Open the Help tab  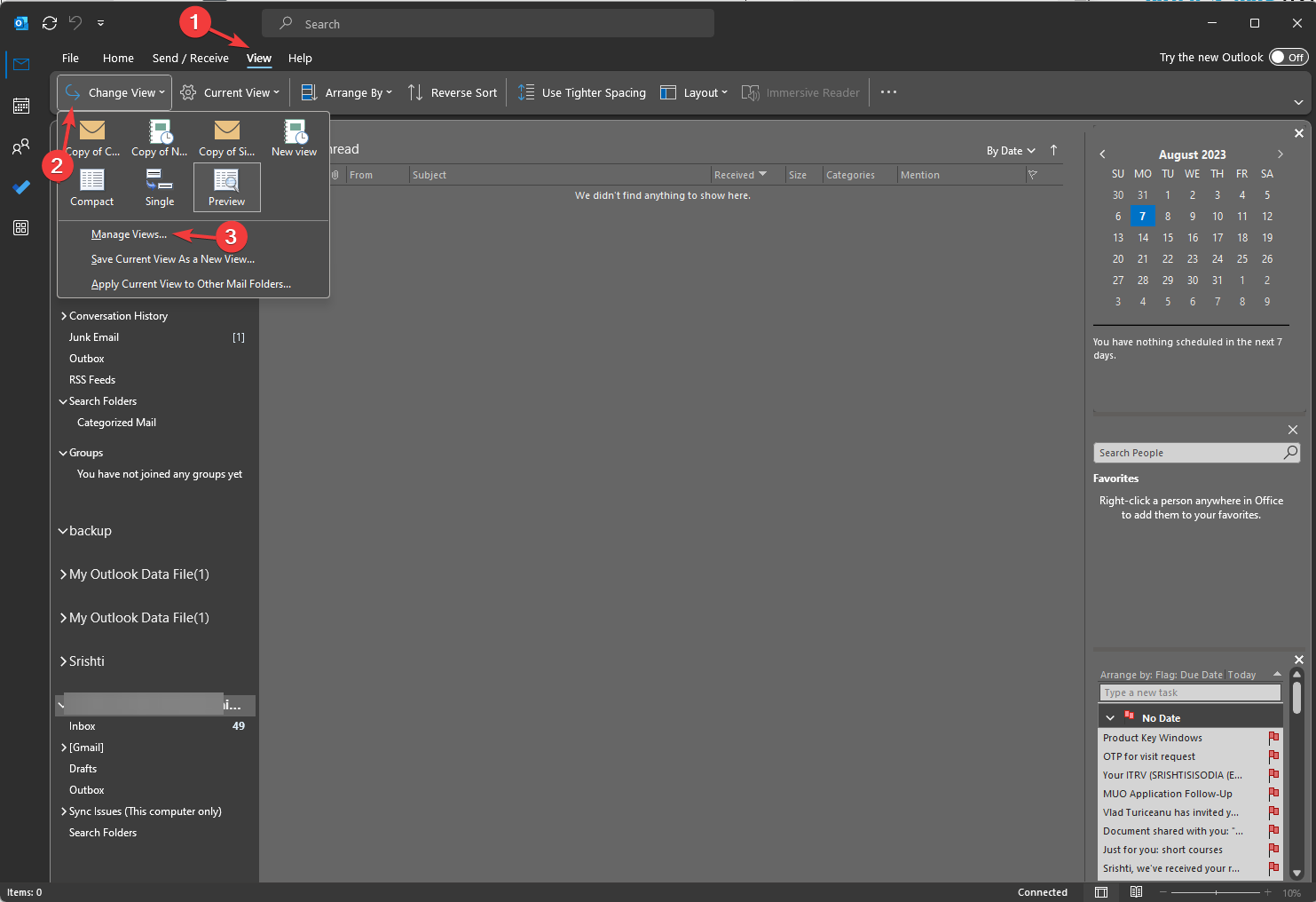300,58
